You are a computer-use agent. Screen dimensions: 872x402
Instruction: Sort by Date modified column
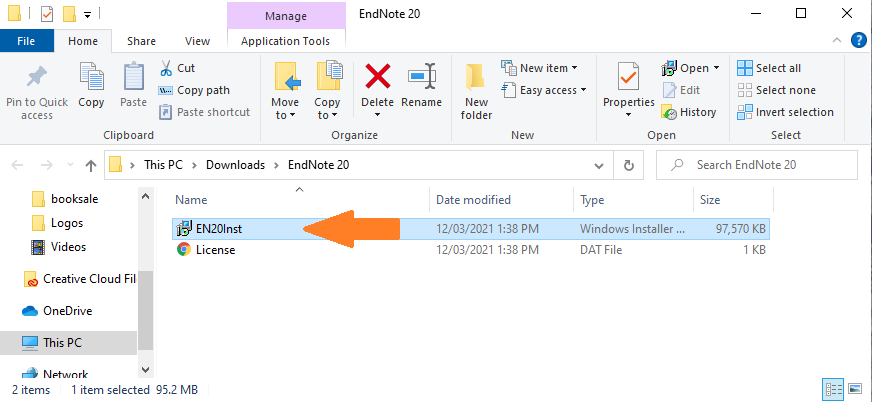coord(473,200)
